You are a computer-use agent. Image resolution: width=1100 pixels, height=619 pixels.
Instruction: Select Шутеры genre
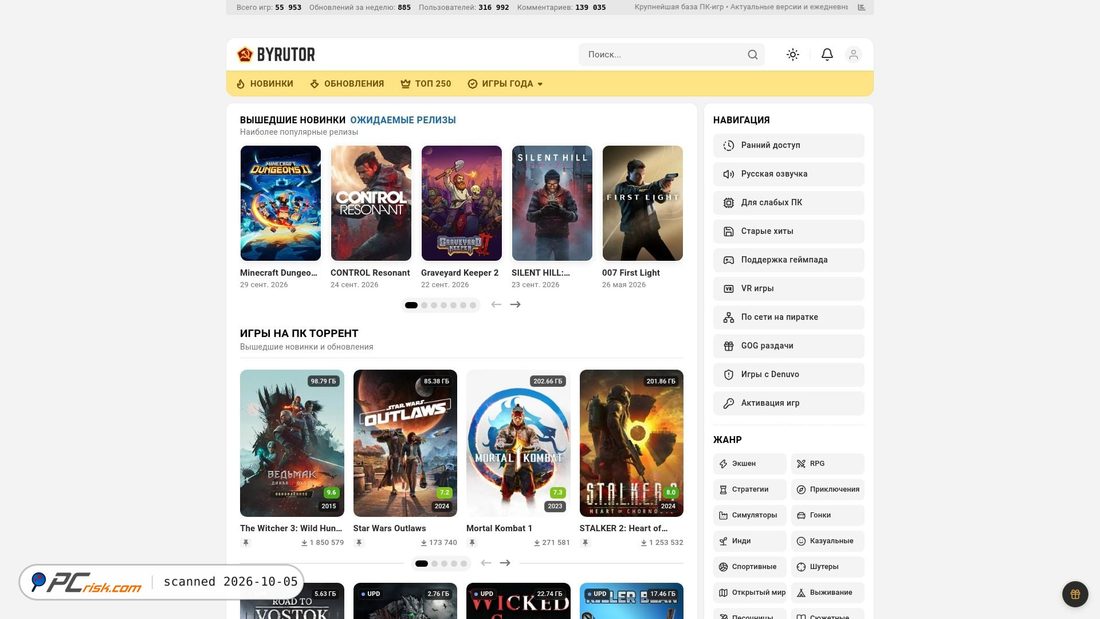828,567
